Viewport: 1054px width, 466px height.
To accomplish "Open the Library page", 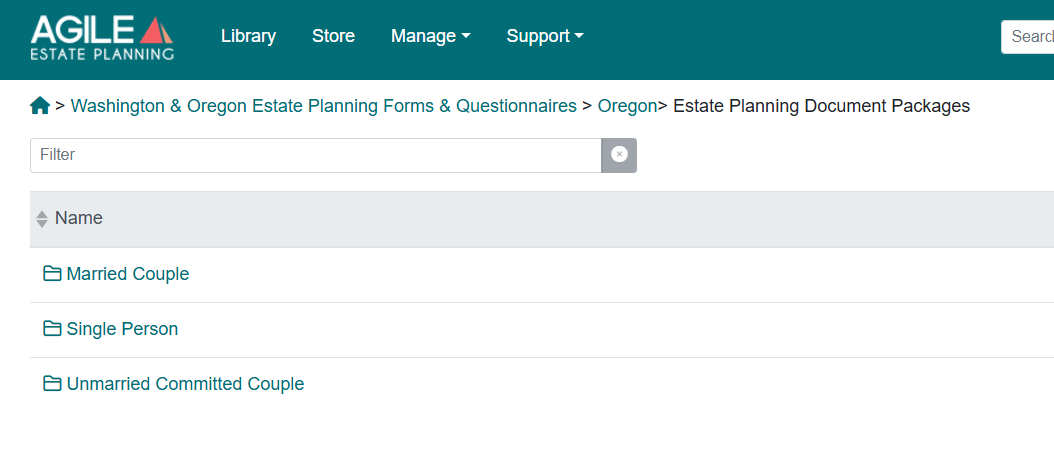I will (249, 36).
